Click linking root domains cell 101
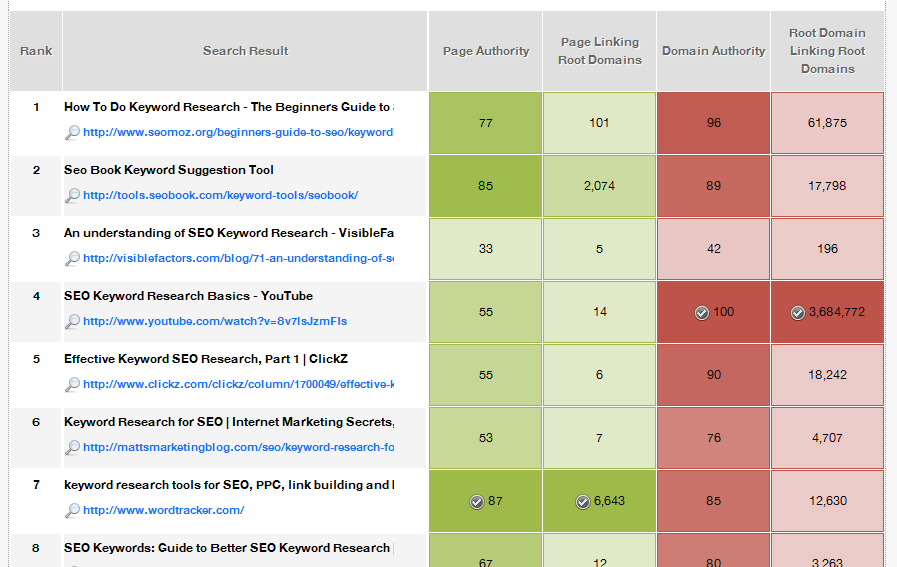The height and width of the screenshot is (567, 897). point(600,123)
